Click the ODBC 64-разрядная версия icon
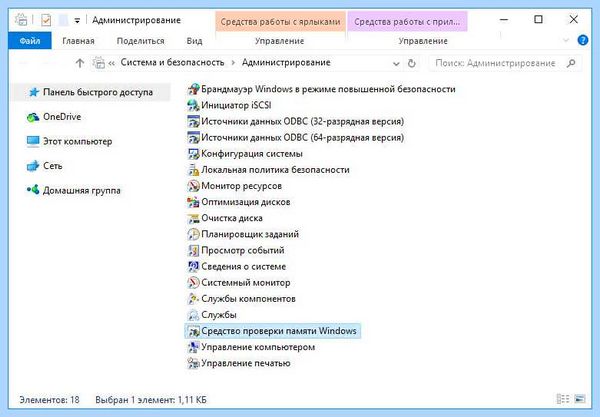The height and width of the screenshot is (417, 600). pos(193,137)
